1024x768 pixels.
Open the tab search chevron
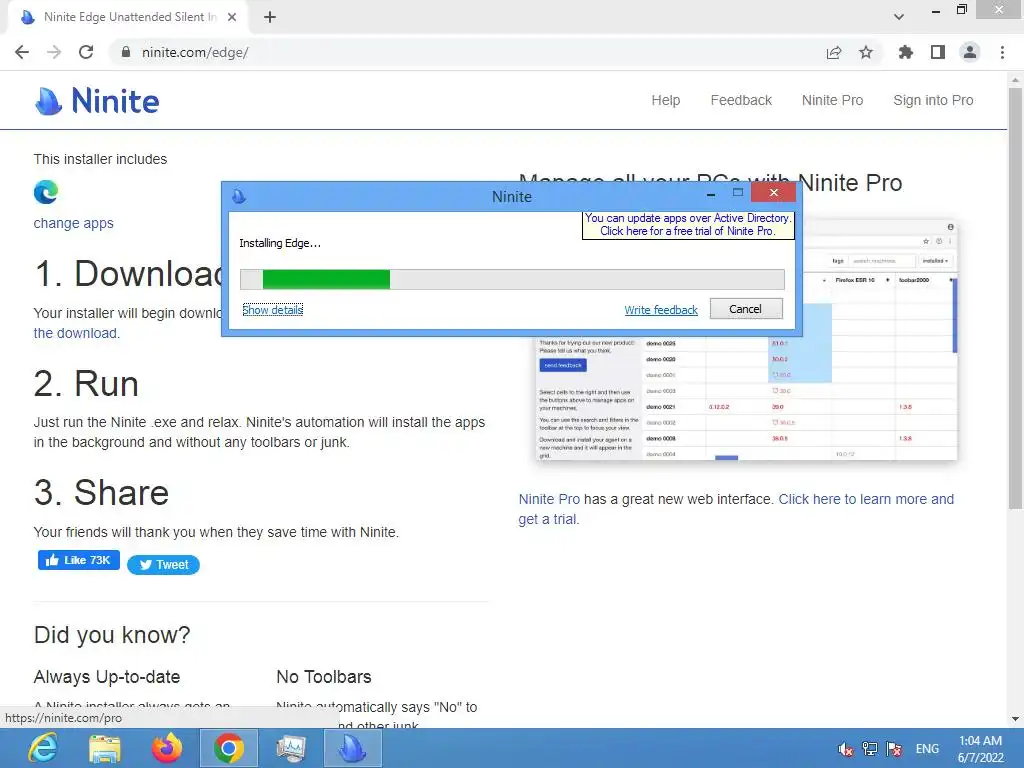click(899, 17)
